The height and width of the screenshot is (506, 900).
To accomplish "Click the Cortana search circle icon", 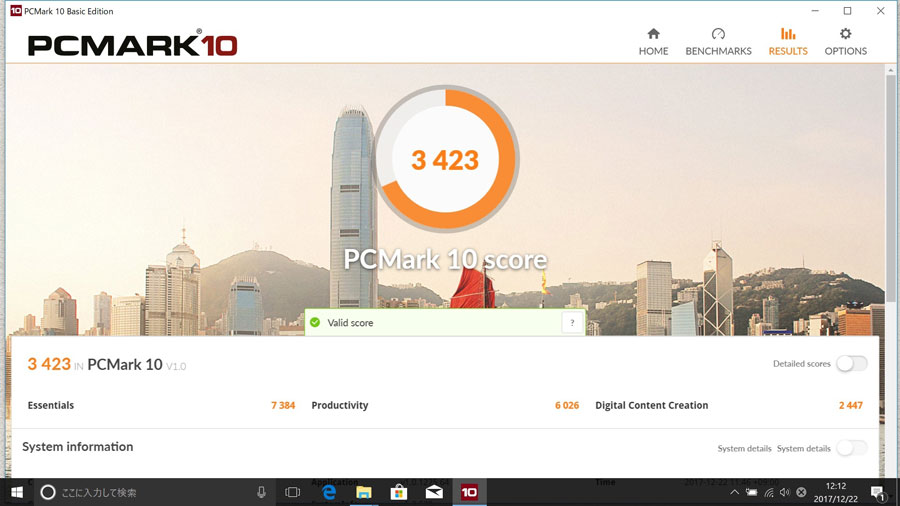I will pos(48,492).
